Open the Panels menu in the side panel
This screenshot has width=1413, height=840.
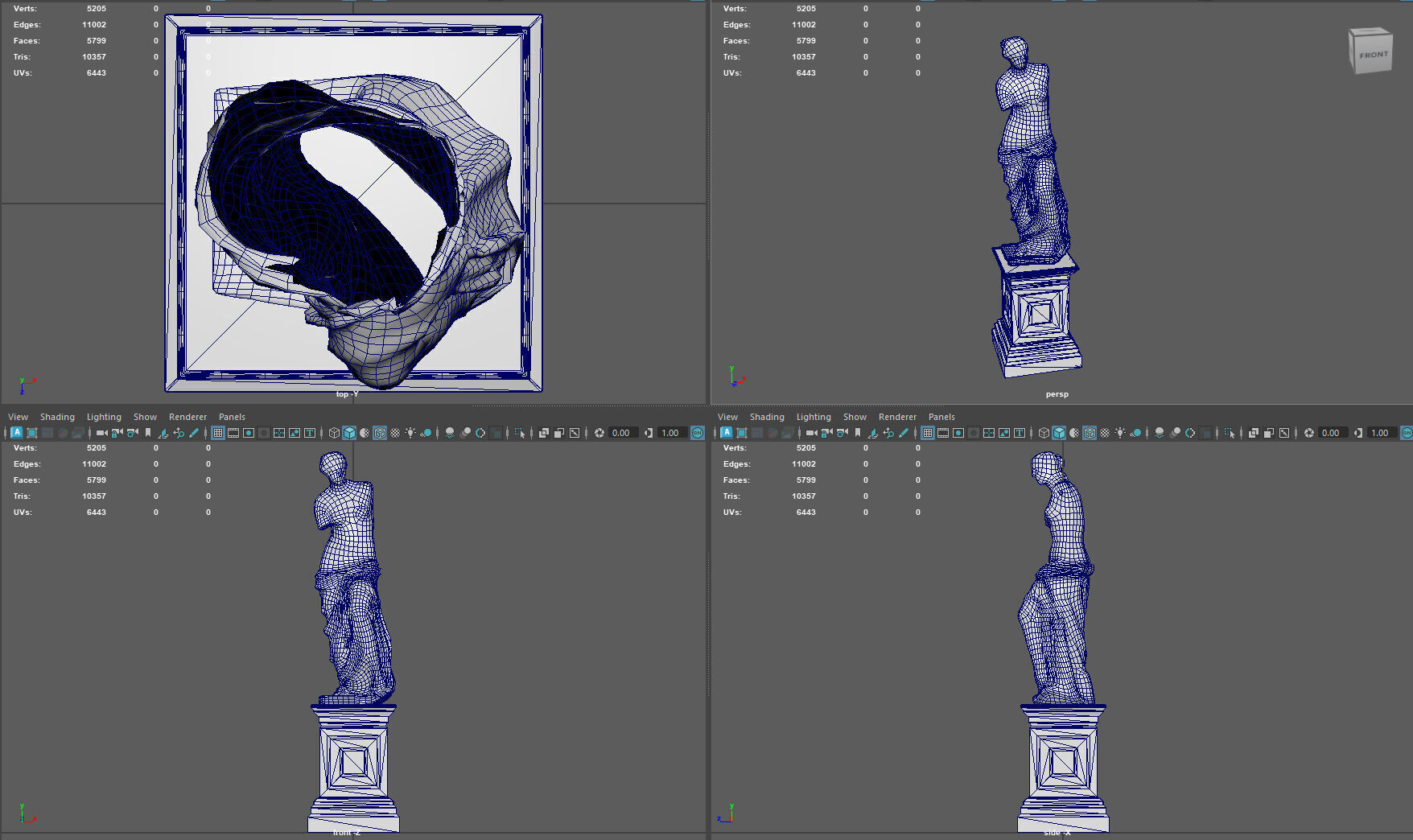point(941,417)
